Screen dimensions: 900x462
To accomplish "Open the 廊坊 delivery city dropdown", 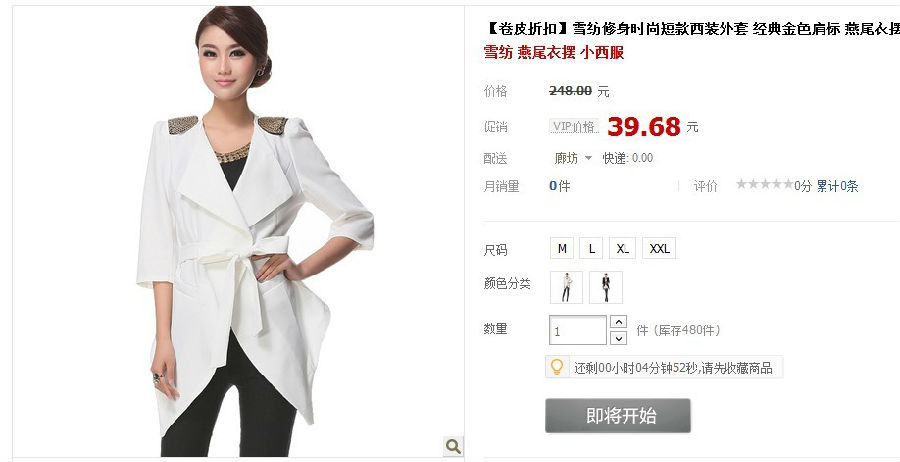I will (x=572, y=158).
